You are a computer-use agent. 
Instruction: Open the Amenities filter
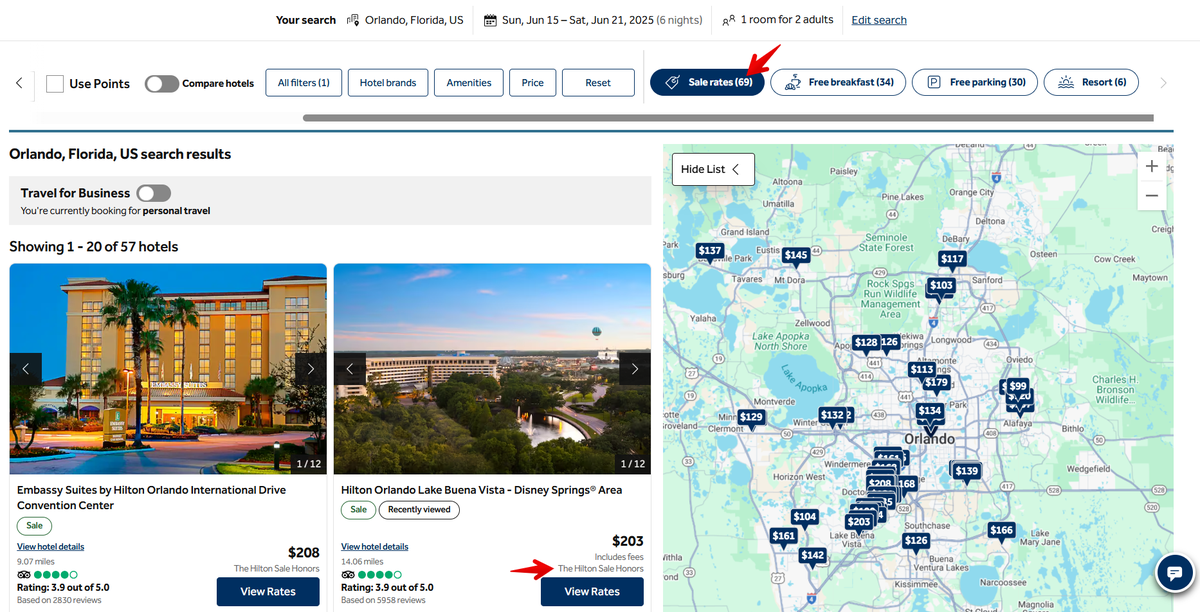[x=469, y=83]
